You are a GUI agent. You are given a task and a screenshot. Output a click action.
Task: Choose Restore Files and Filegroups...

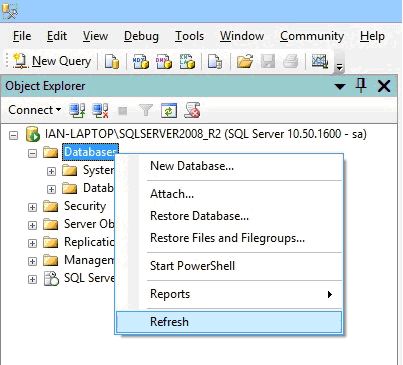229,238
